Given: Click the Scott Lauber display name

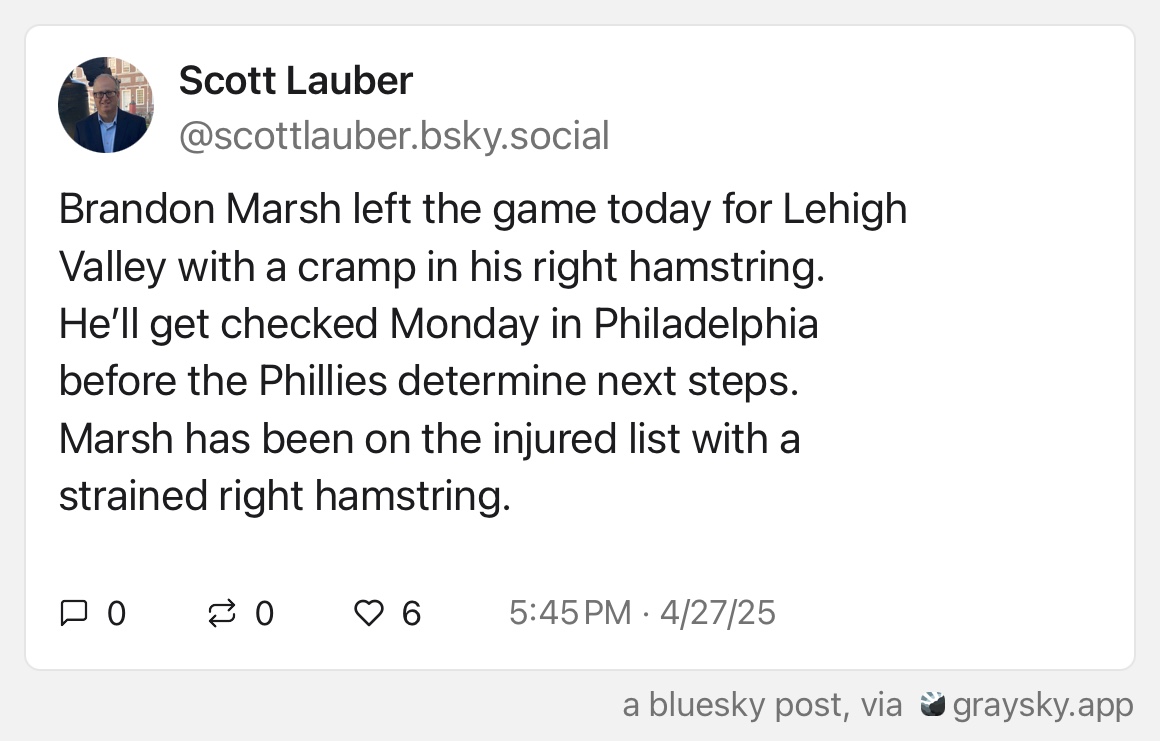Looking at the screenshot, I should click(x=295, y=81).
